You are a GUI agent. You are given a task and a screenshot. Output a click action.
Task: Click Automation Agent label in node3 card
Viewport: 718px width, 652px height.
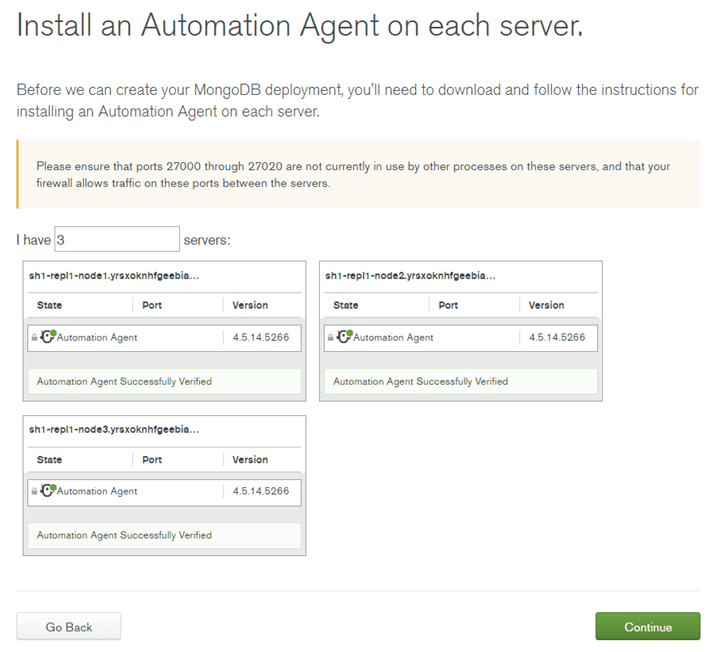click(97, 491)
